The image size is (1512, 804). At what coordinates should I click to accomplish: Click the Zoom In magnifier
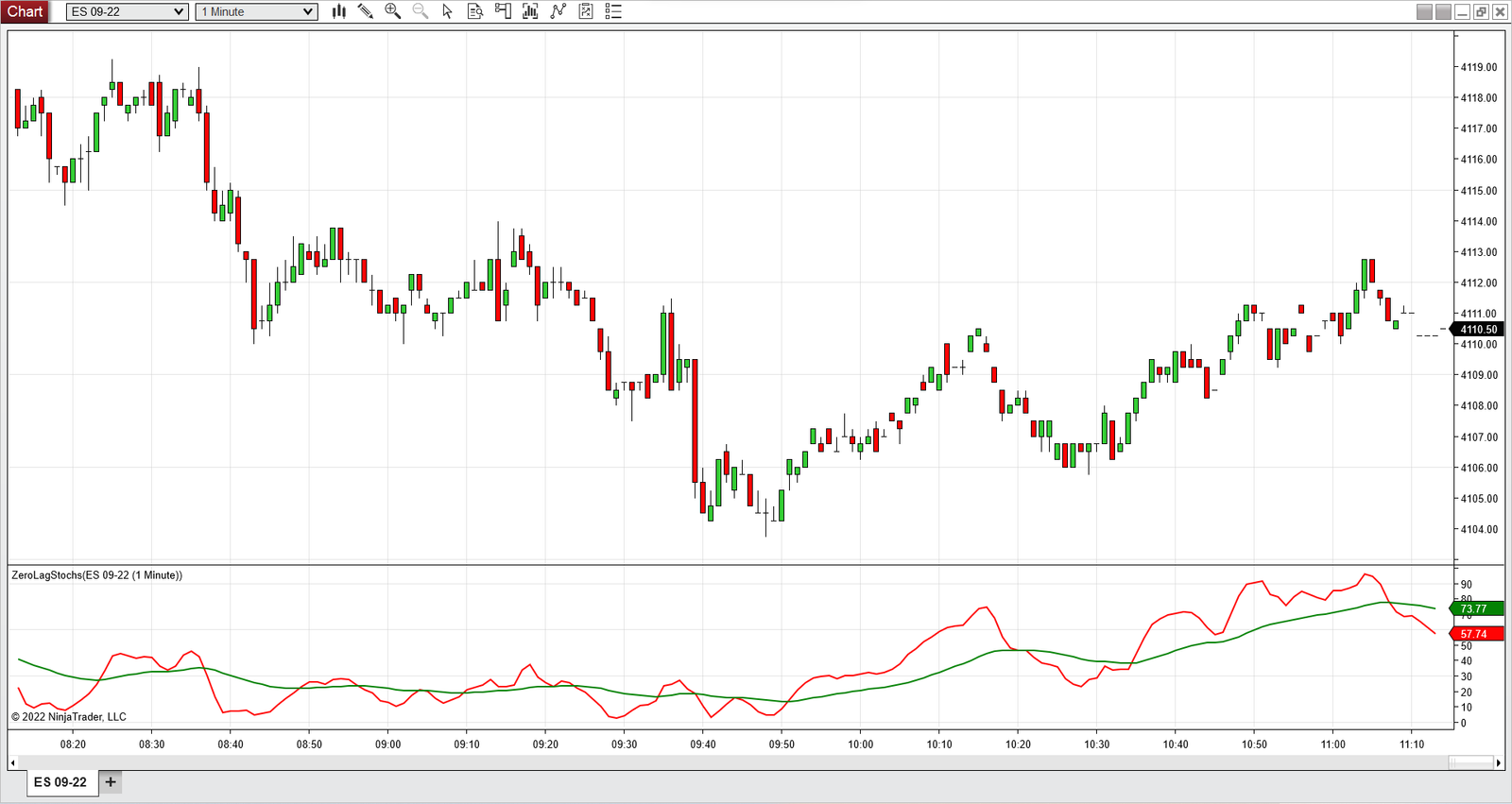pyautogui.click(x=393, y=11)
